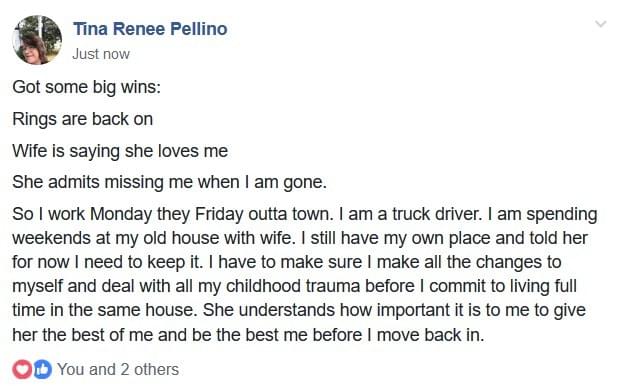619x386 pixels.
Task: View who reacted via 'You and 2 others'
Action: (x=118, y=369)
